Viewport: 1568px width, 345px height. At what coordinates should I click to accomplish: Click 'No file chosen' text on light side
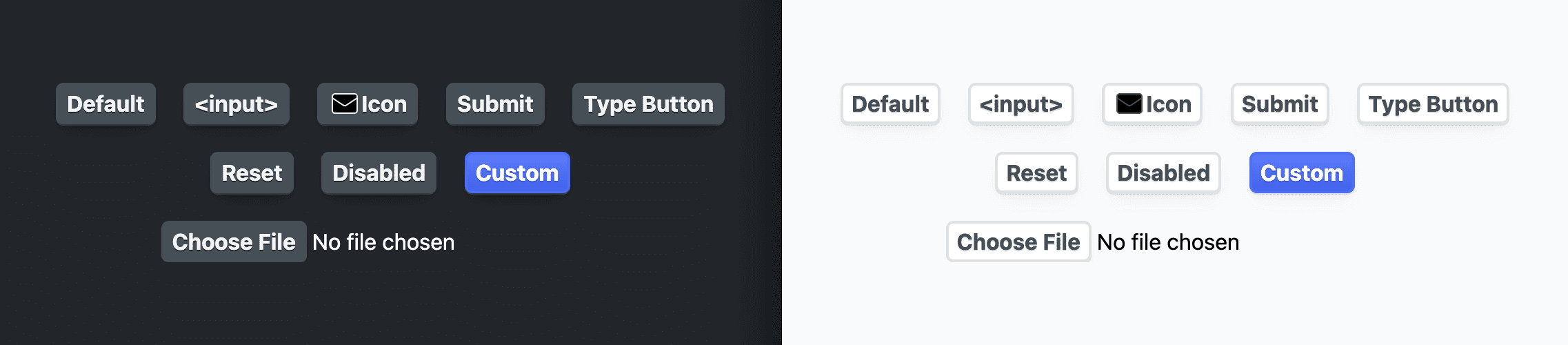click(1168, 242)
